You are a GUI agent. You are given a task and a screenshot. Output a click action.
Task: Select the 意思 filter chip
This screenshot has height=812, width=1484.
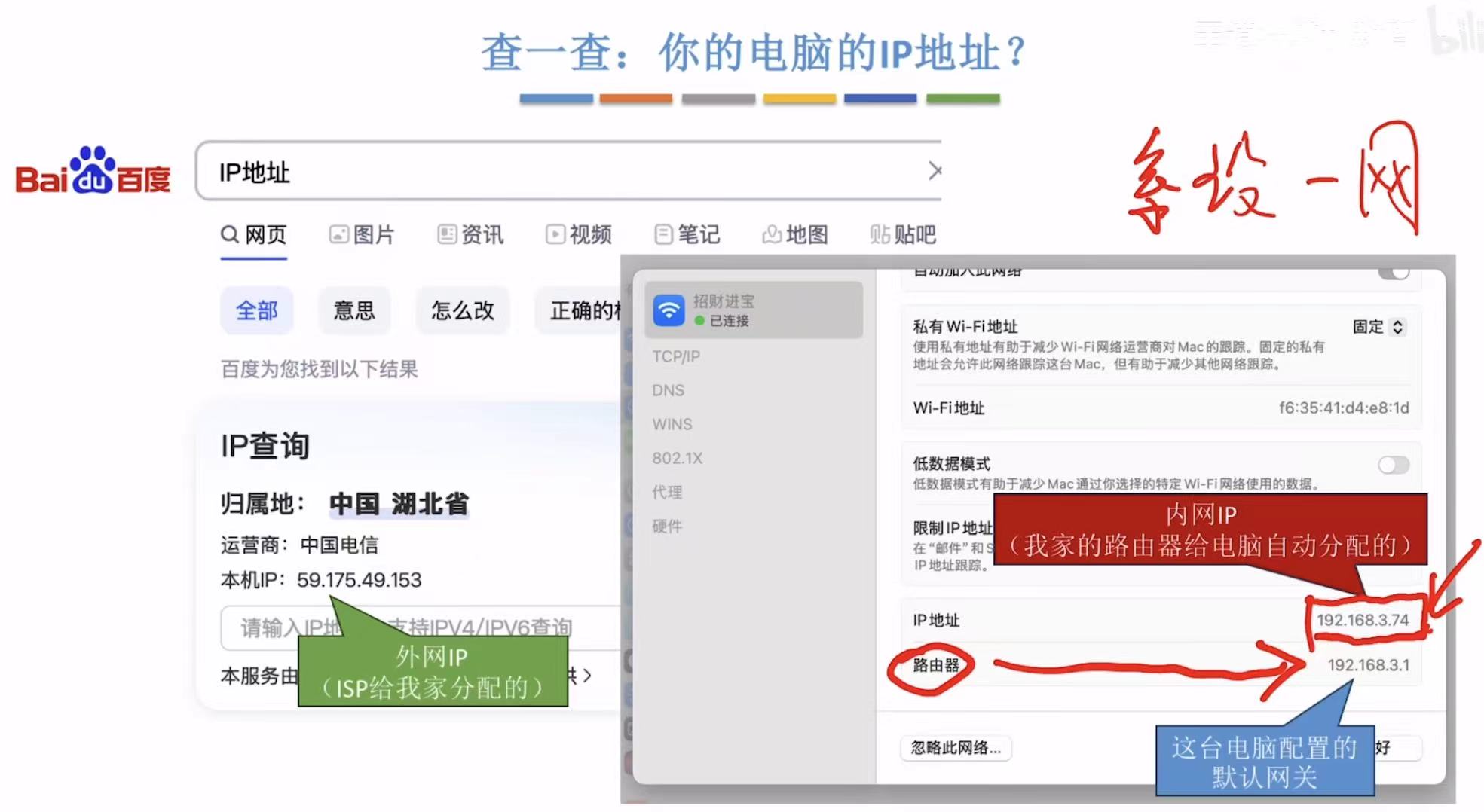pos(354,310)
